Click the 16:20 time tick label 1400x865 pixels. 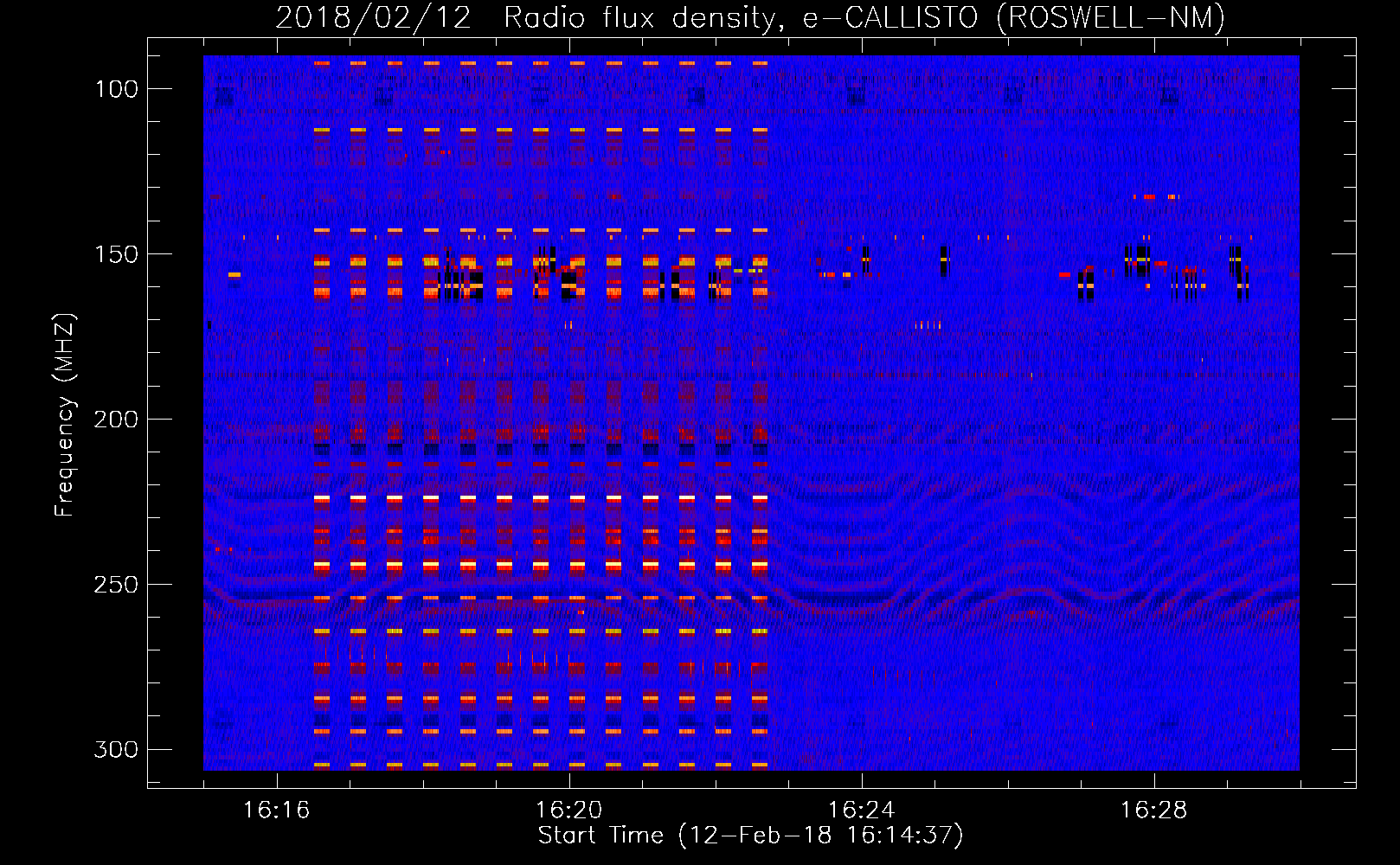(x=568, y=811)
